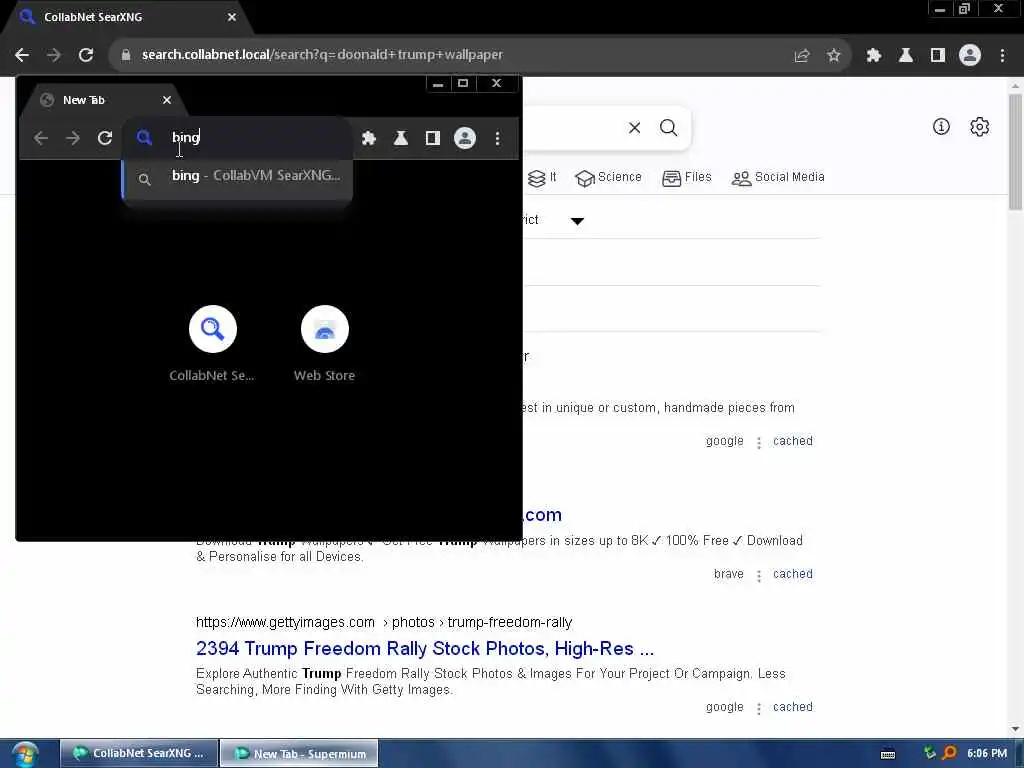Toggle the side panel in main window
The image size is (1024, 768).
(938, 56)
